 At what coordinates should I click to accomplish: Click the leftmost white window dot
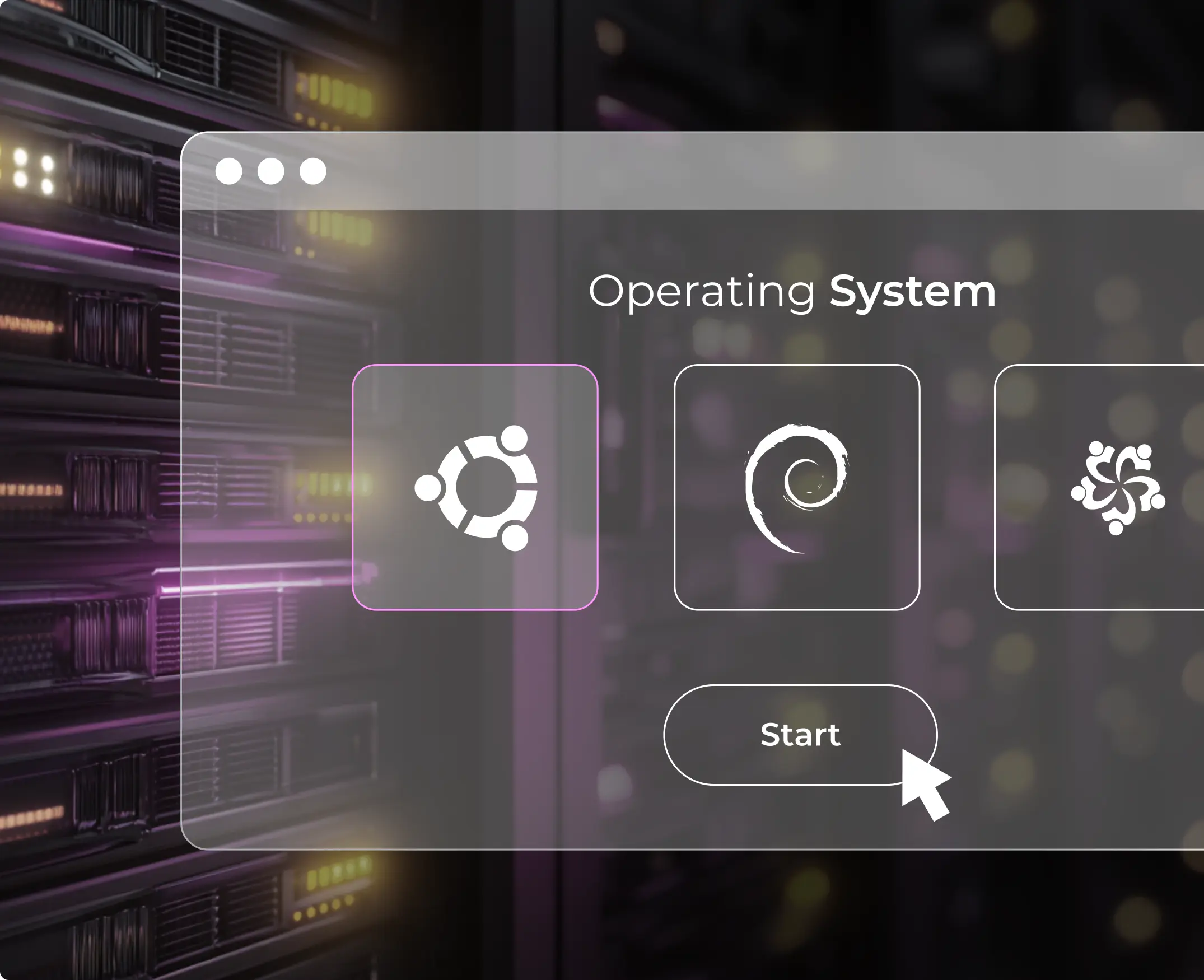(x=228, y=171)
